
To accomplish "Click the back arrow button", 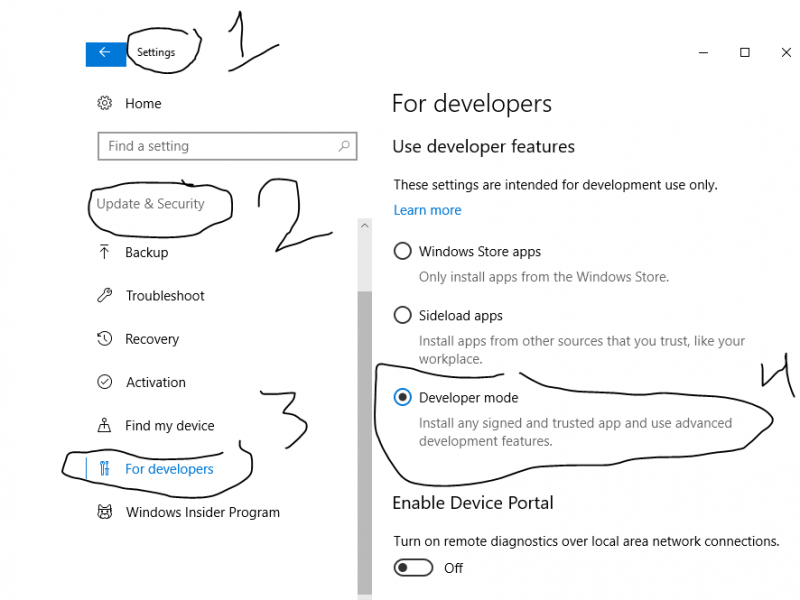I will coord(105,53).
